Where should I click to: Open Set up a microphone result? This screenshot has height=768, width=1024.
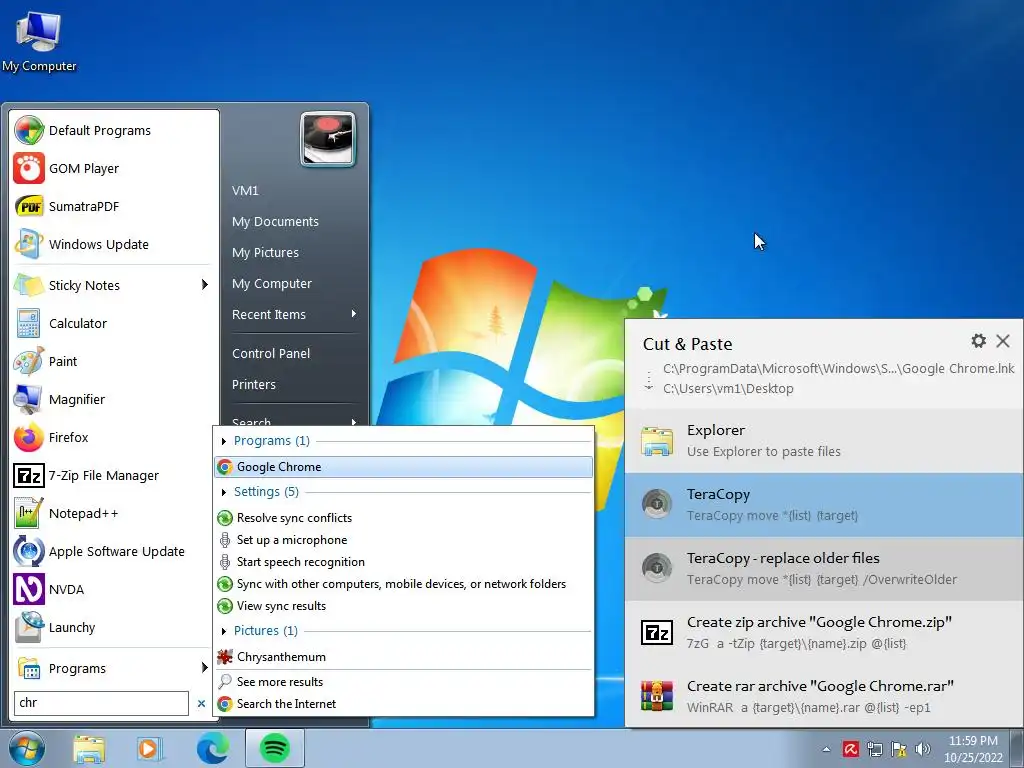pyautogui.click(x=404, y=540)
